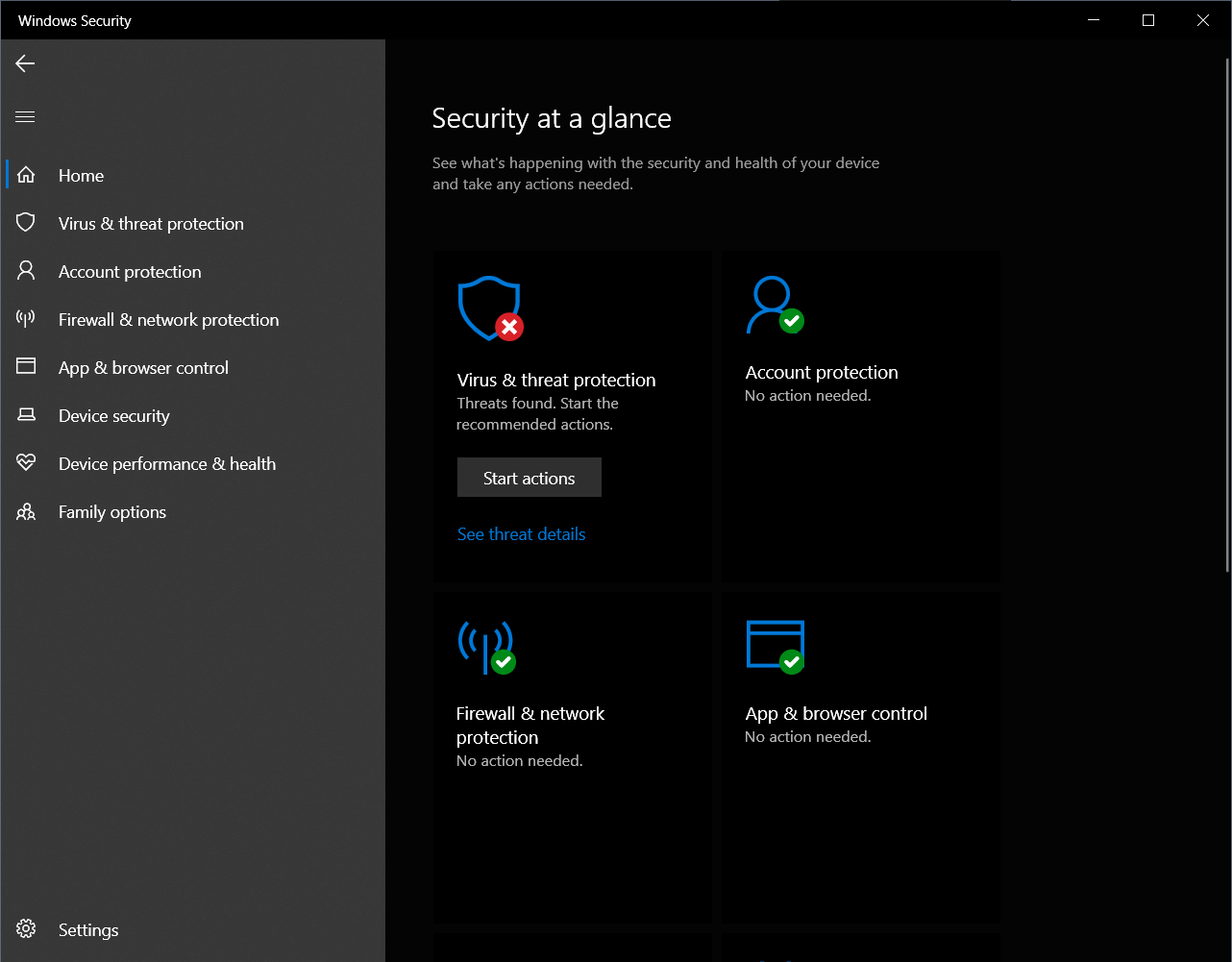The width and height of the screenshot is (1232, 962).
Task: Click the large App & browser window icon
Action: (x=776, y=647)
